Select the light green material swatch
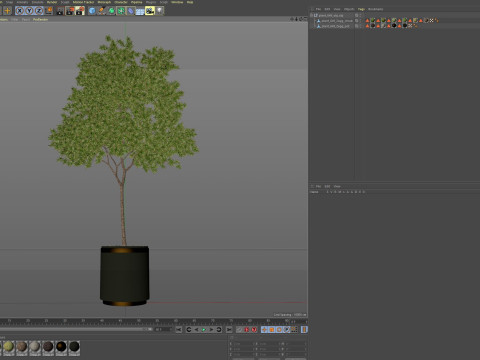 tap(9, 347)
